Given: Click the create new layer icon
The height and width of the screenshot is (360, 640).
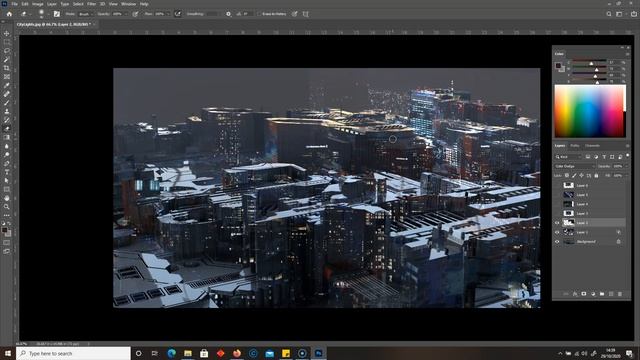Looking at the screenshot, I should point(611,294).
